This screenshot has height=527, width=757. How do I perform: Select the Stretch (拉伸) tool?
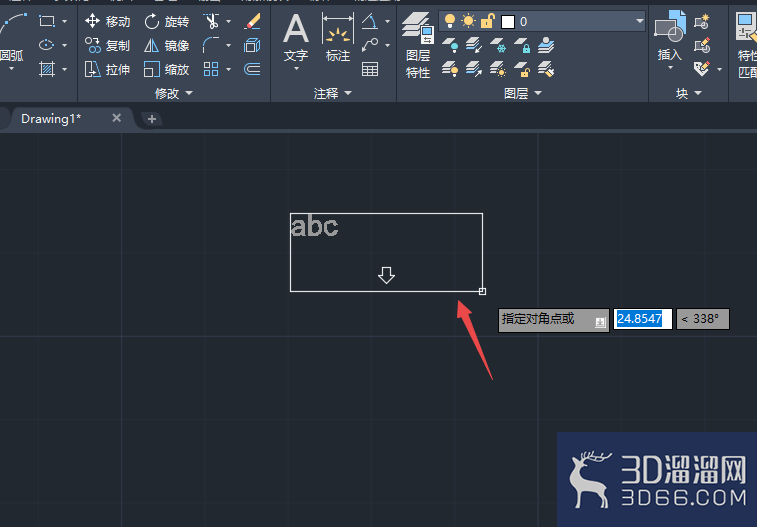[107, 69]
